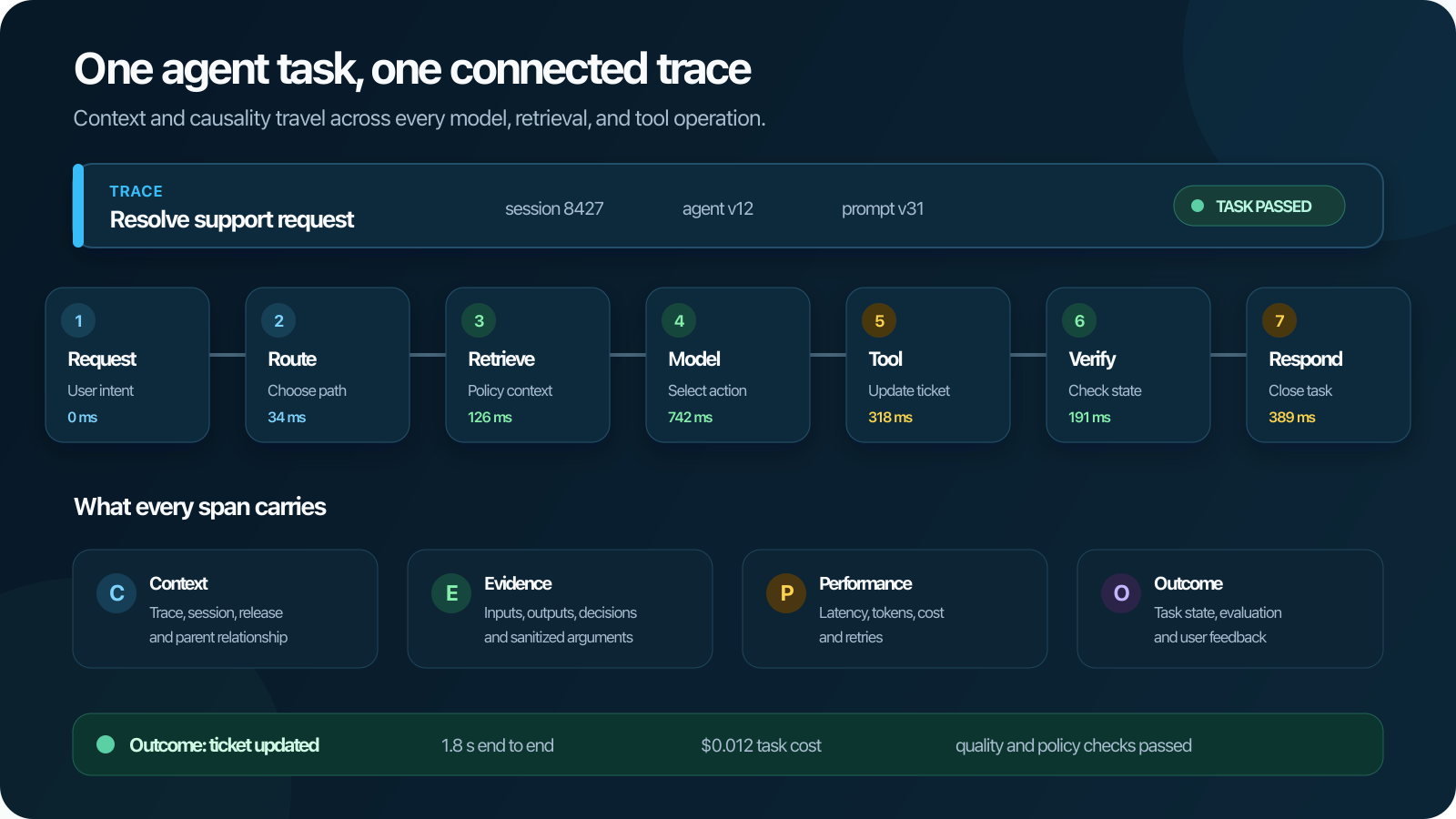Click the green dot beside Outcome: ticket updated
1456x819 pixels.
pyautogui.click(x=106, y=744)
